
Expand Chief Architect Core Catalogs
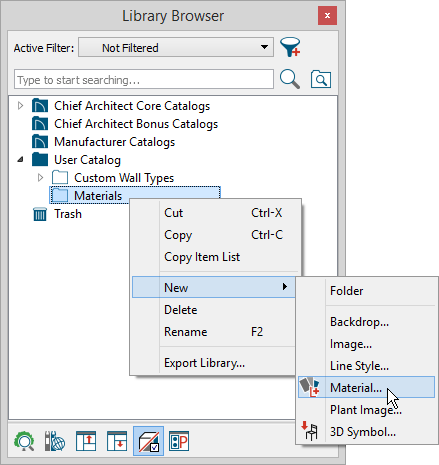[20, 106]
